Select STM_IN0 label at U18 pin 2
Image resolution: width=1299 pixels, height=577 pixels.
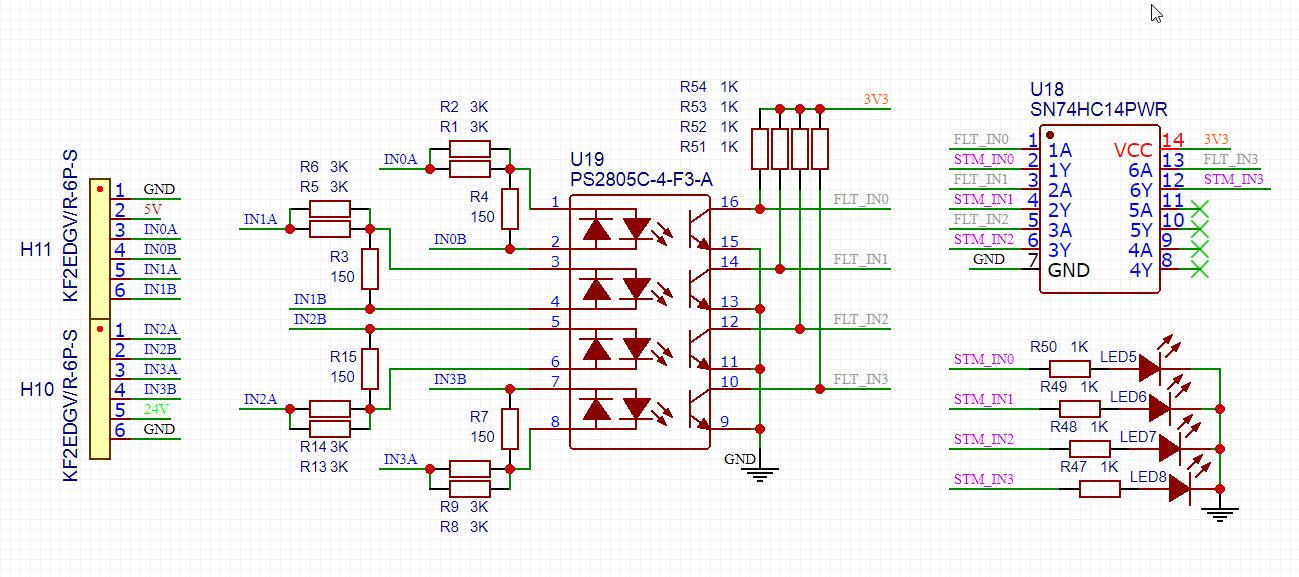point(984,159)
